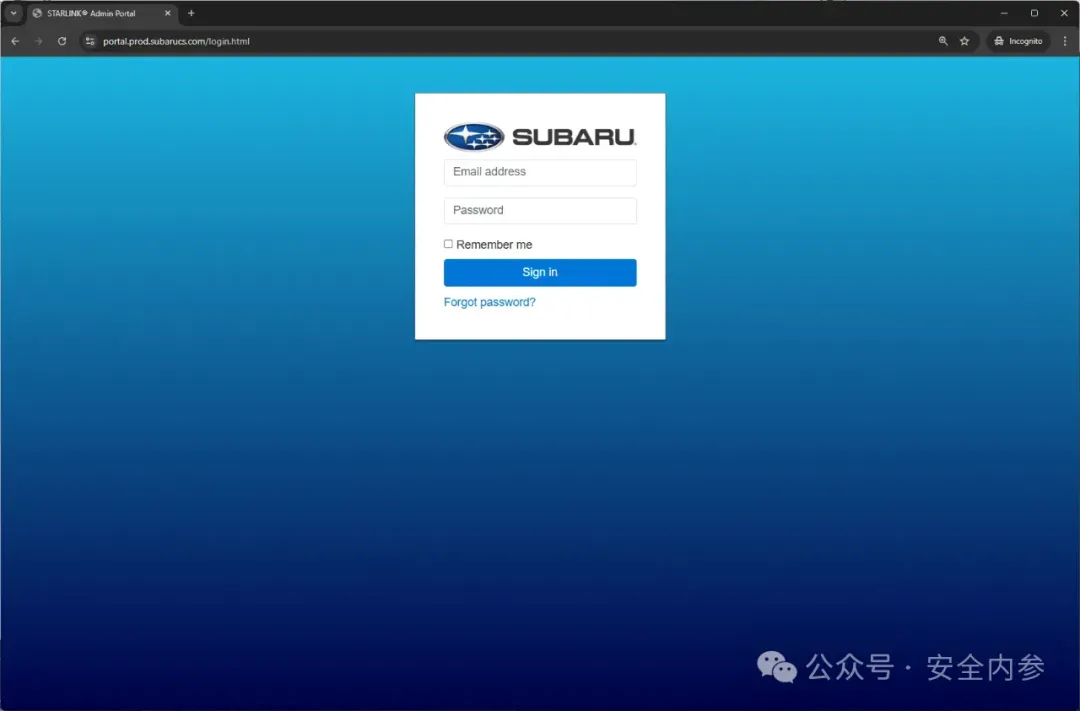Open the Chrome three-dot menu

coord(1065,41)
